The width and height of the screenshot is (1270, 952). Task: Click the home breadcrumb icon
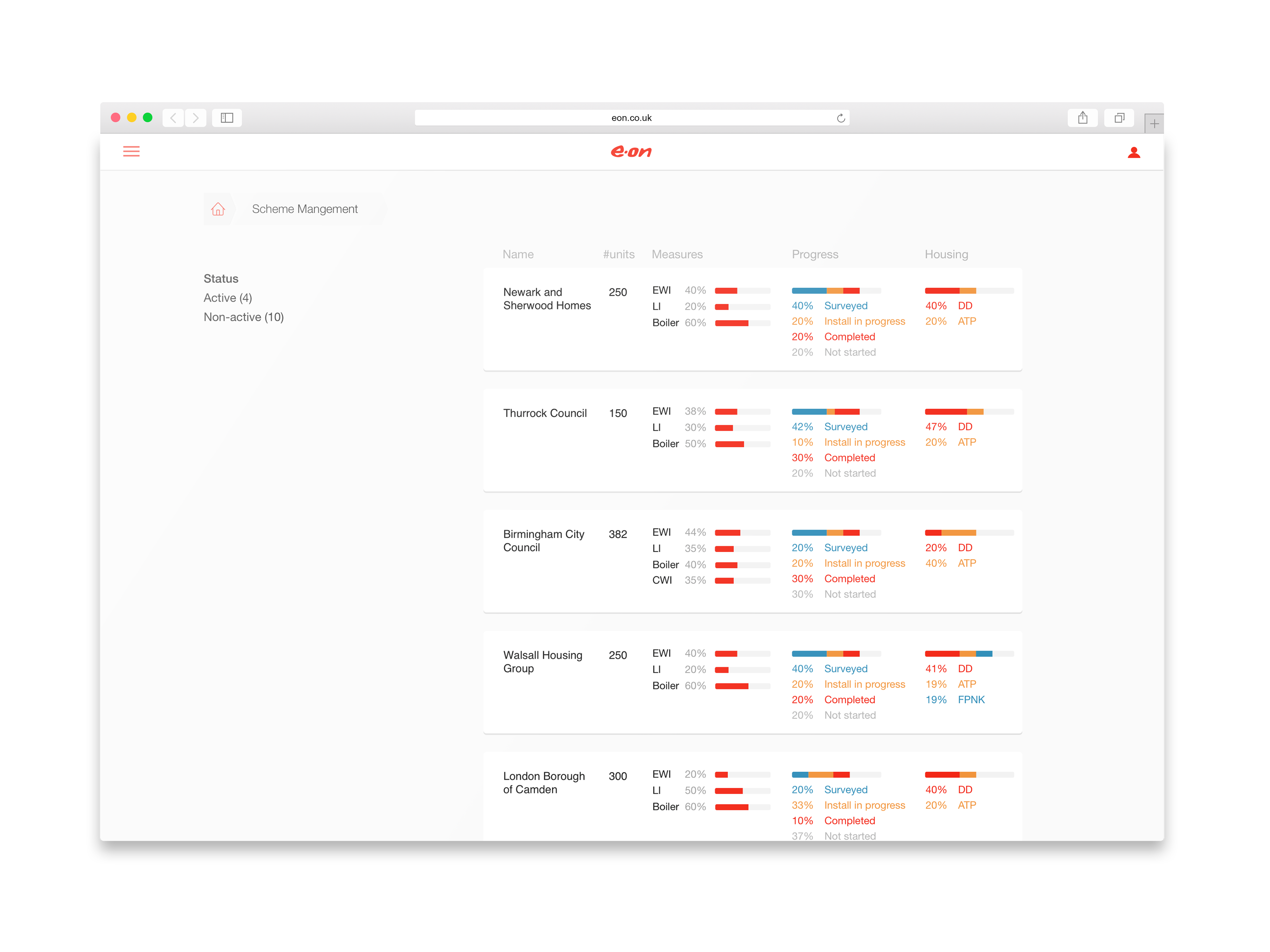pos(218,209)
